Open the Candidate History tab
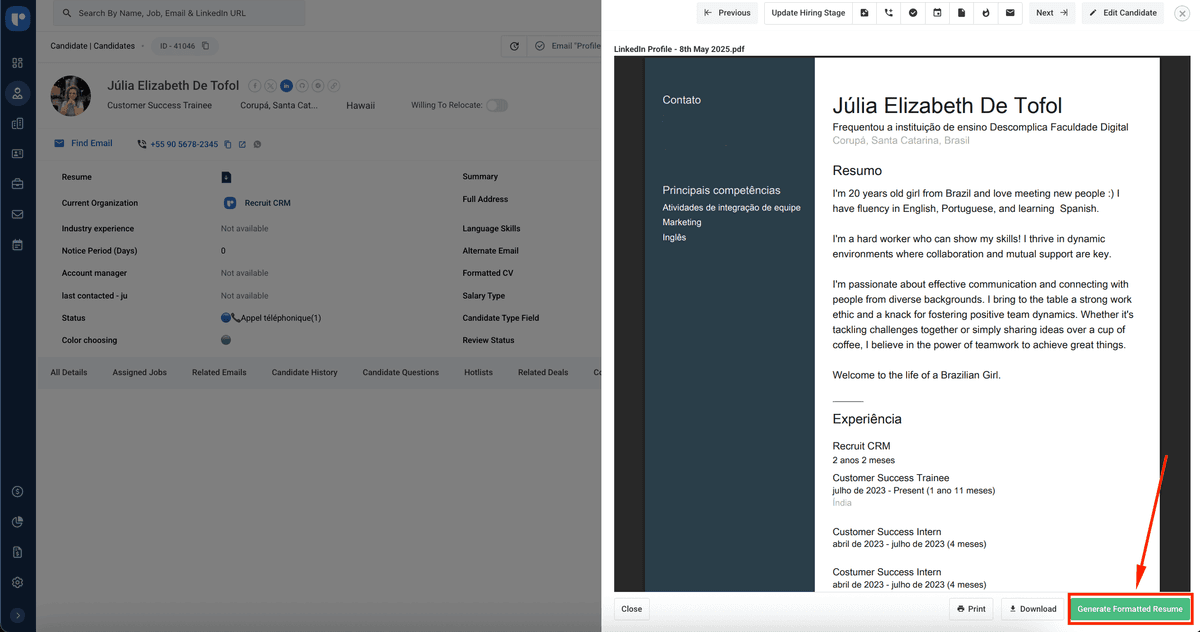Image resolution: width=1200 pixels, height=632 pixels. pyautogui.click(x=305, y=371)
